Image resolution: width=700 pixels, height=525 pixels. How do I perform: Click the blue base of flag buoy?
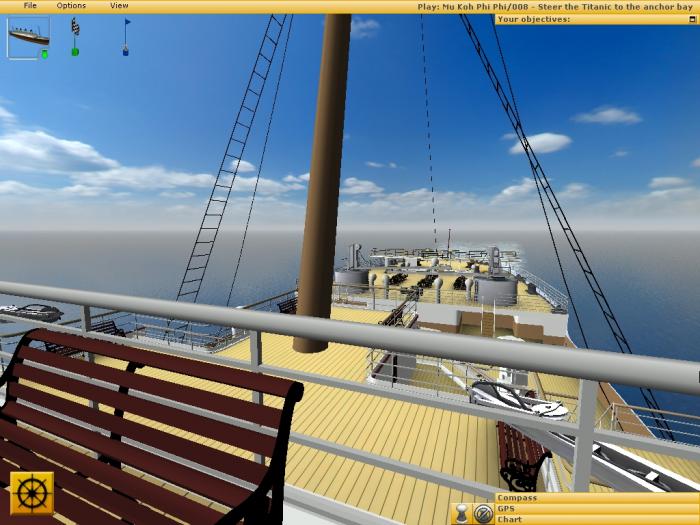click(x=126, y=51)
